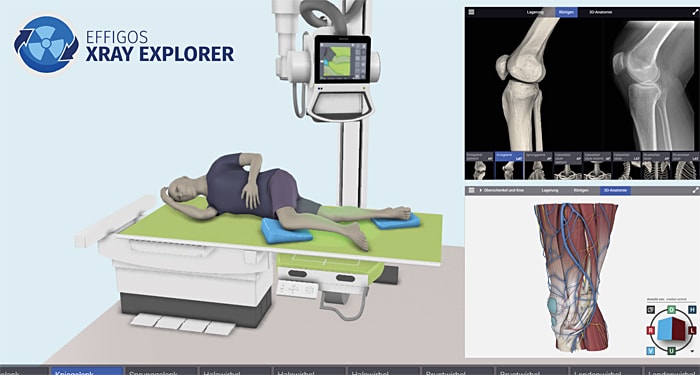Select the R (right) view on compass
Image resolution: width=700 pixels, height=375 pixels.
651,330
